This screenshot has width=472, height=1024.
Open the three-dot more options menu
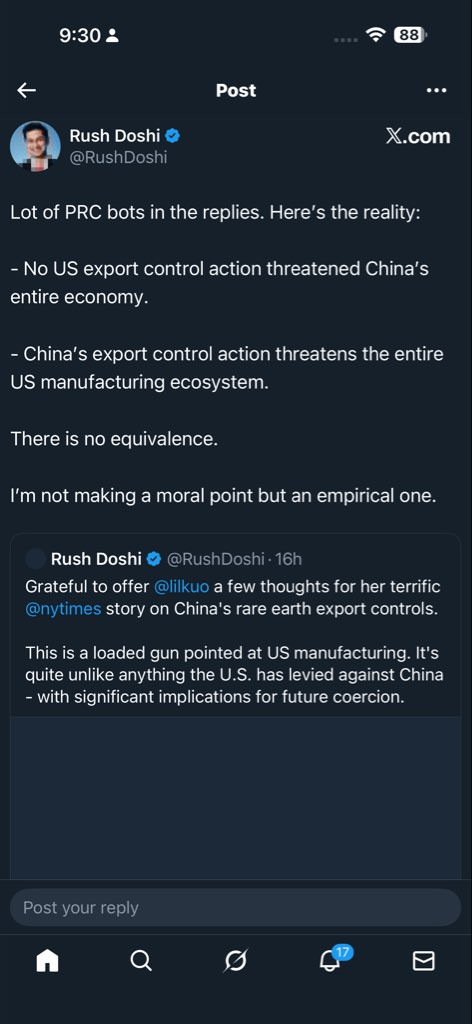pyautogui.click(x=436, y=90)
